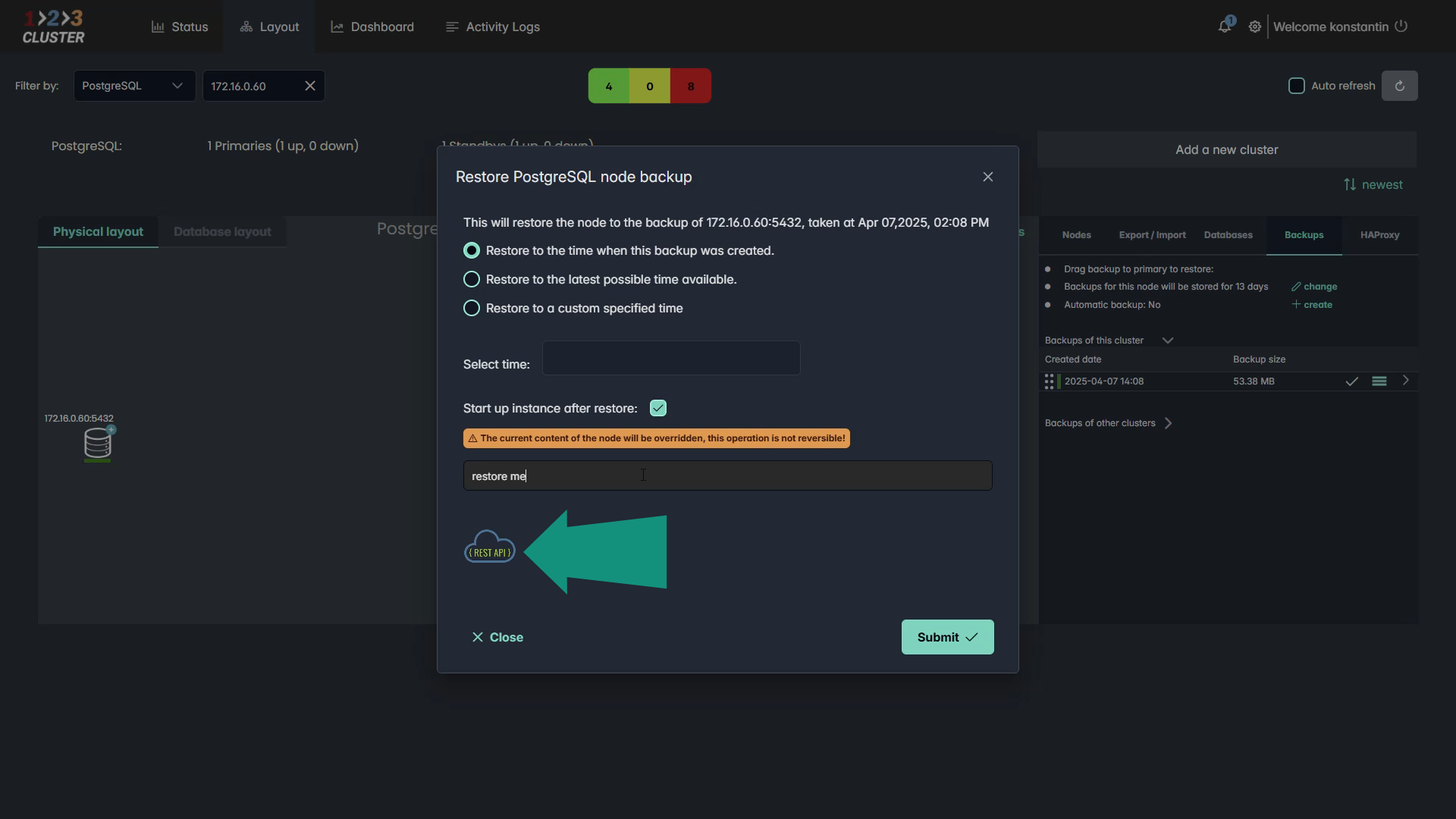This screenshot has height=819, width=1456.
Task: Click the REST API cloud icon
Action: click(489, 549)
